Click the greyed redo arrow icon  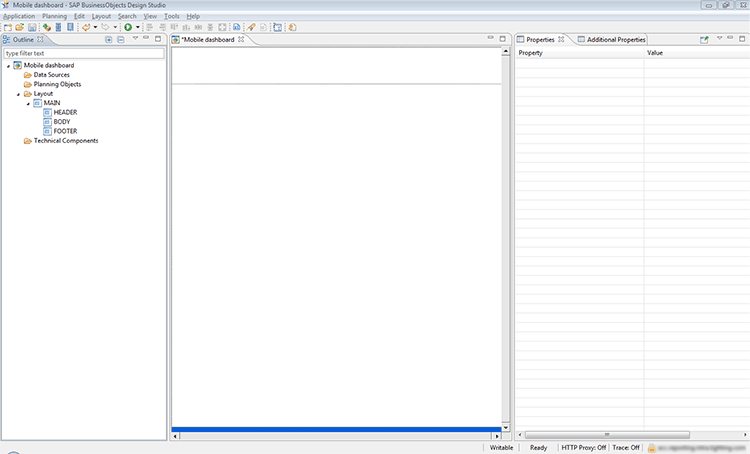tap(105, 27)
